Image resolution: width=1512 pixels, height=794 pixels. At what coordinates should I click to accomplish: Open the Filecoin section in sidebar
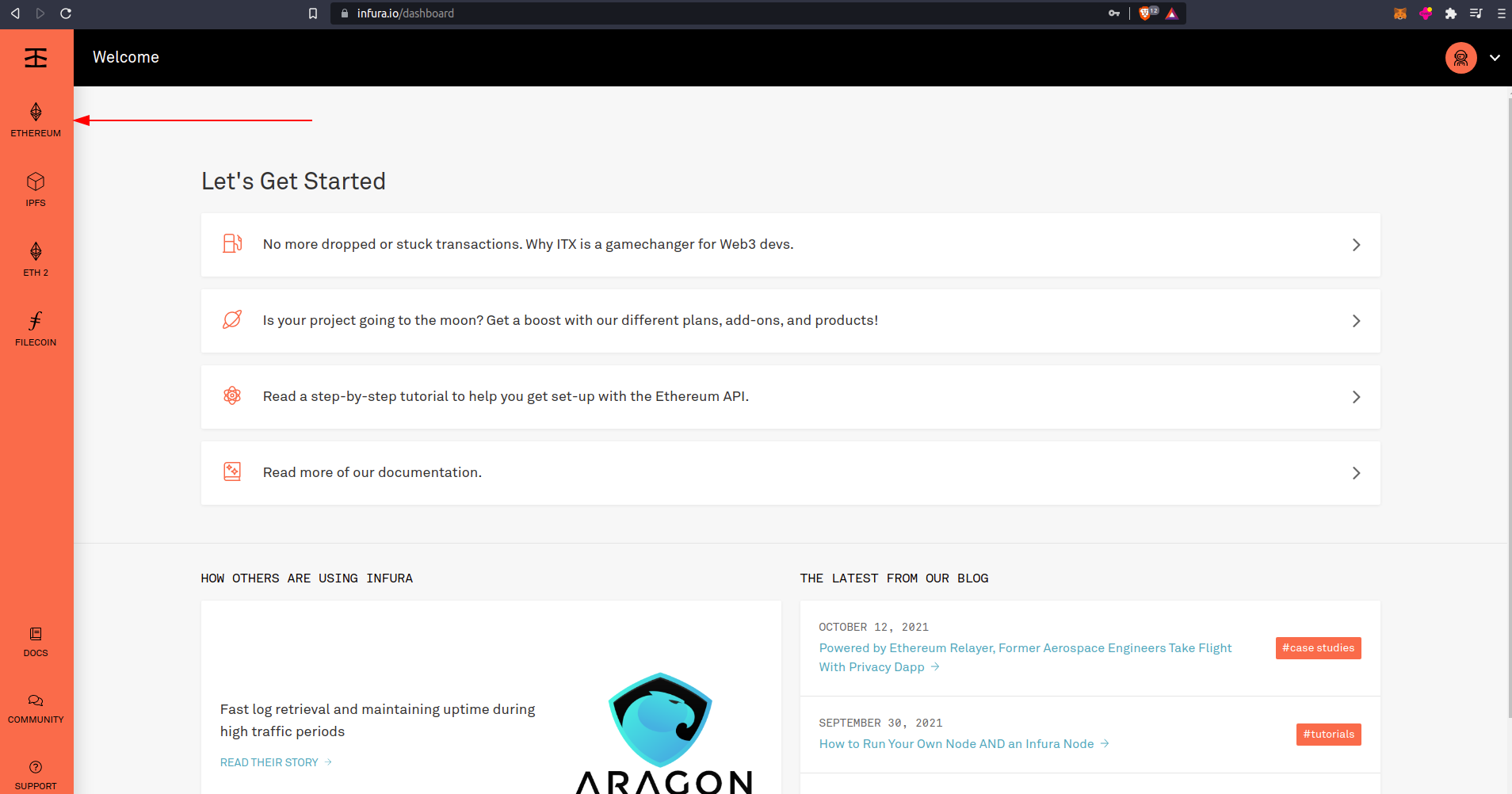click(36, 330)
